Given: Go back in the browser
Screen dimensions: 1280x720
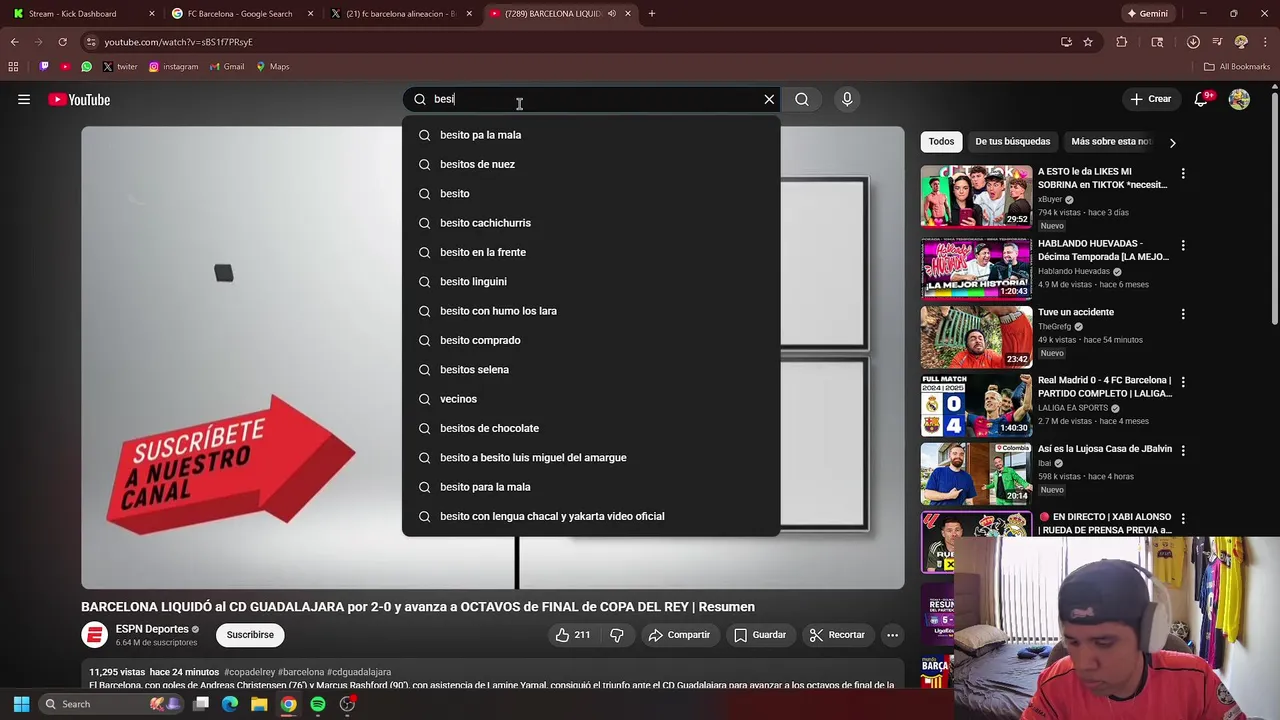Looking at the screenshot, I should click(15, 42).
